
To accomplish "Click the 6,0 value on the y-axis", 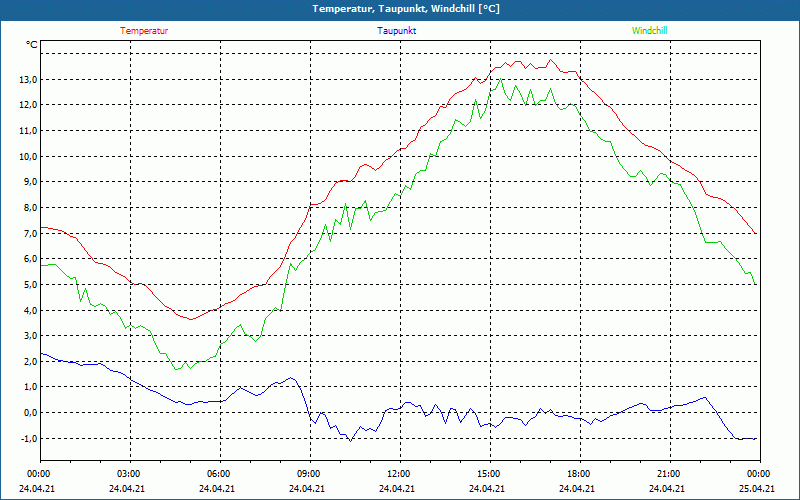I will 30,259.
